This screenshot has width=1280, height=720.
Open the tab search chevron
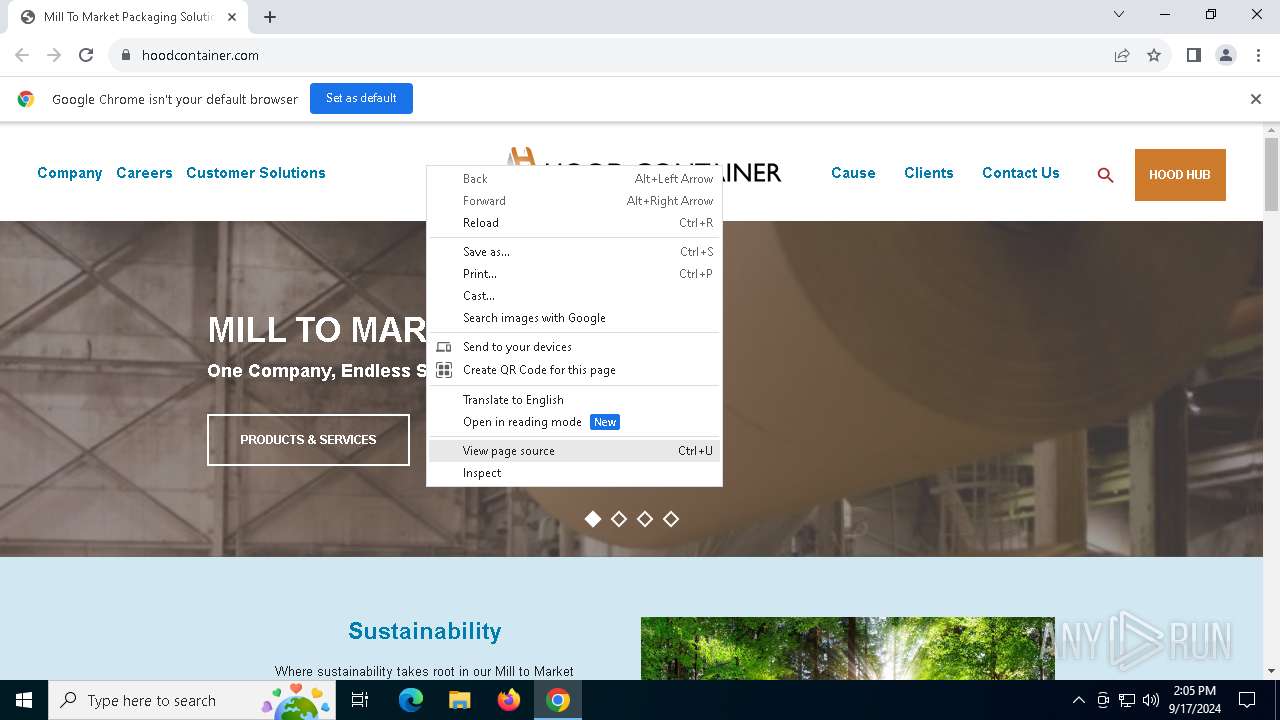click(1119, 14)
